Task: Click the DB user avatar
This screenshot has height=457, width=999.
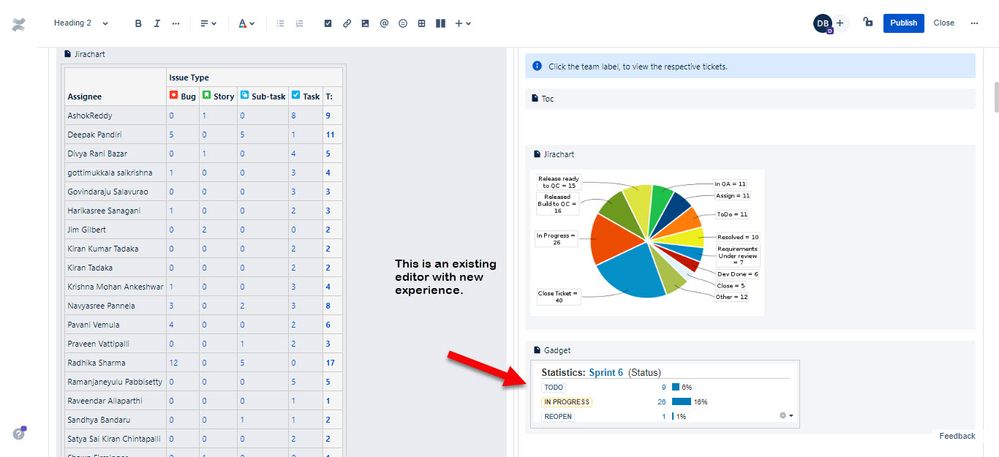Action: tap(823, 24)
